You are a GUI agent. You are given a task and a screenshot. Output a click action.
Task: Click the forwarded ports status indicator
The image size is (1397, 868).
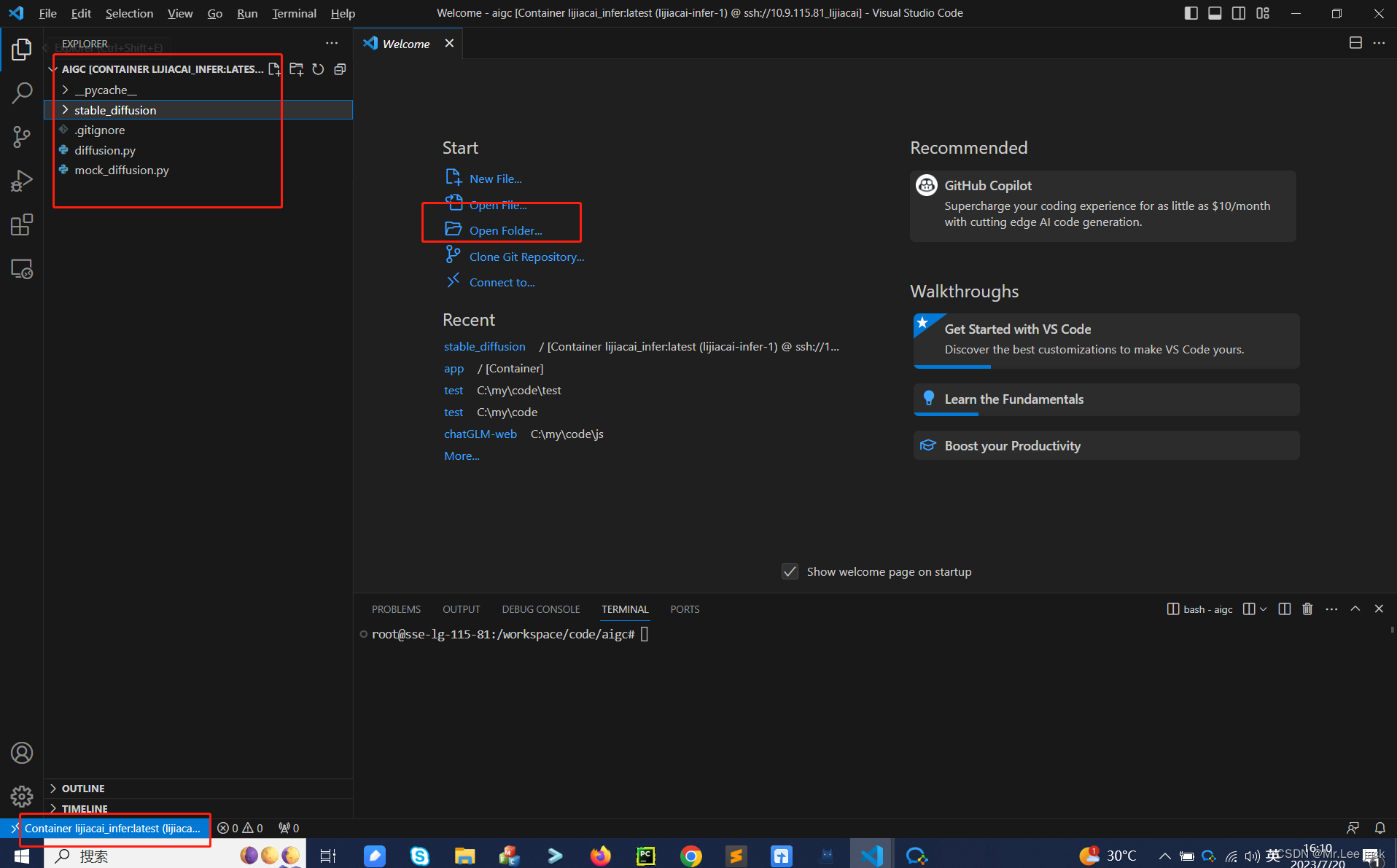coord(289,828)
